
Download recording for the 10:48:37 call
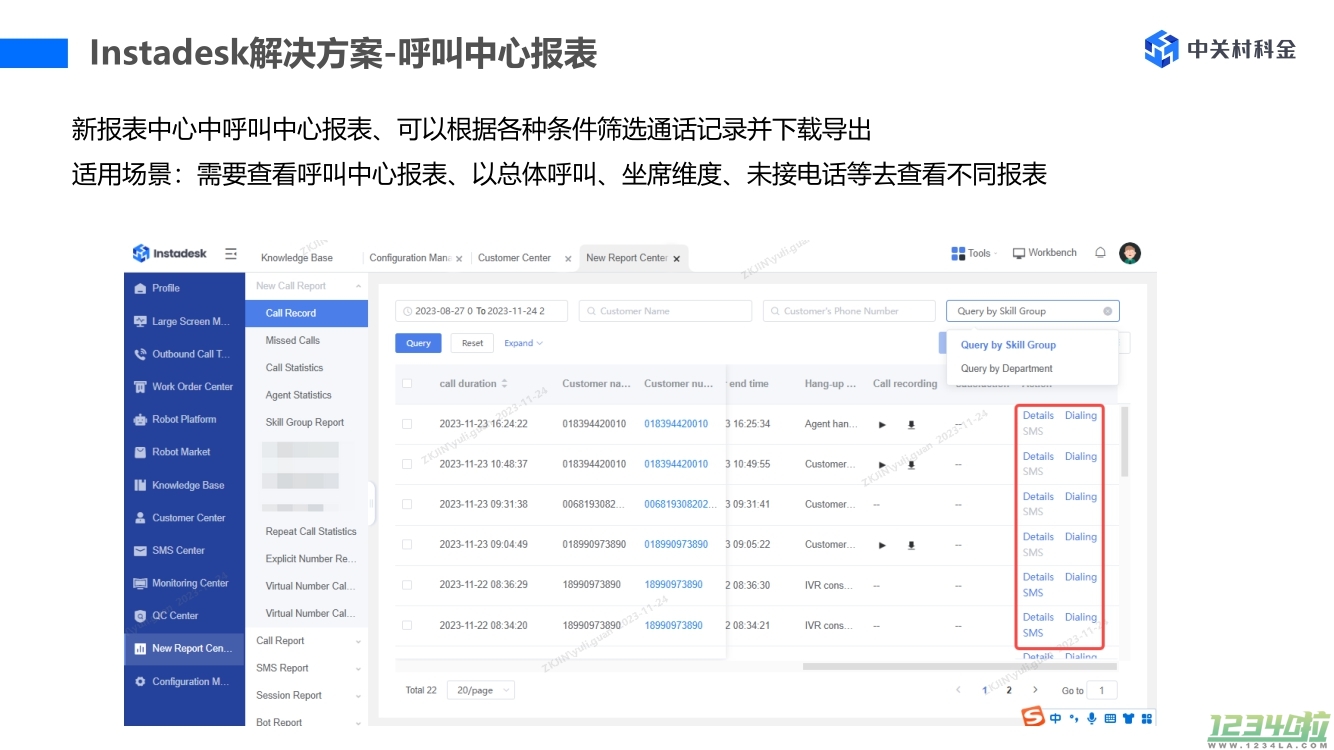point(911,464)
